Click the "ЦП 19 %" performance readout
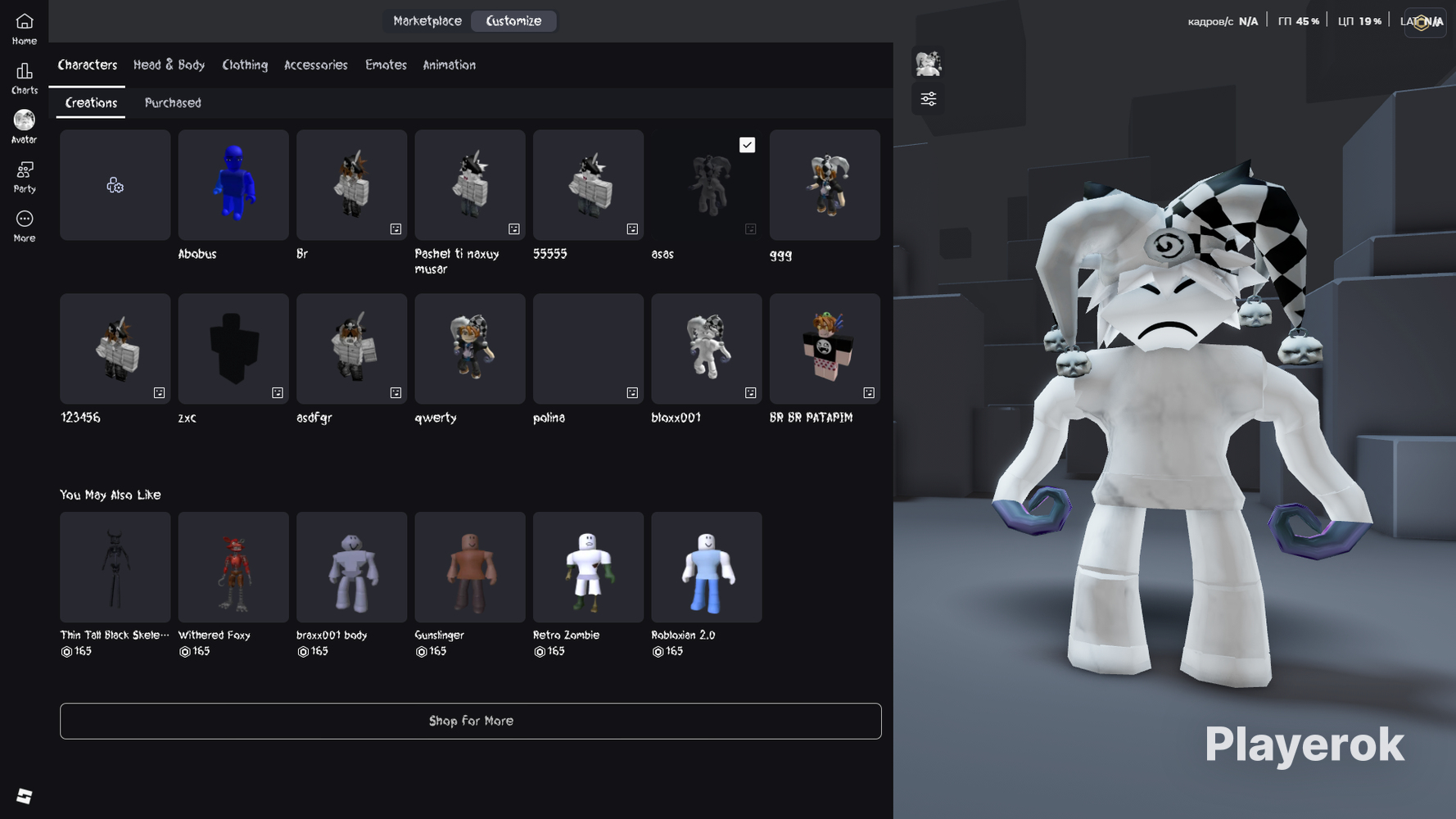The height and width of the screenshot is (819, 1456). coord(1359,21)
